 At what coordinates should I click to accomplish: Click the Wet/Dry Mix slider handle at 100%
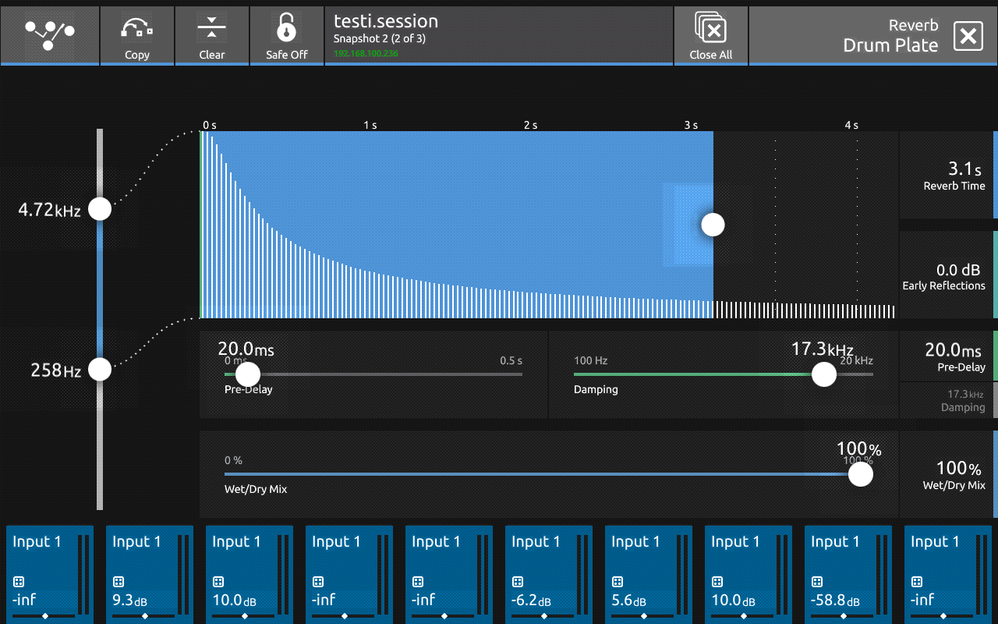[860, 474]
